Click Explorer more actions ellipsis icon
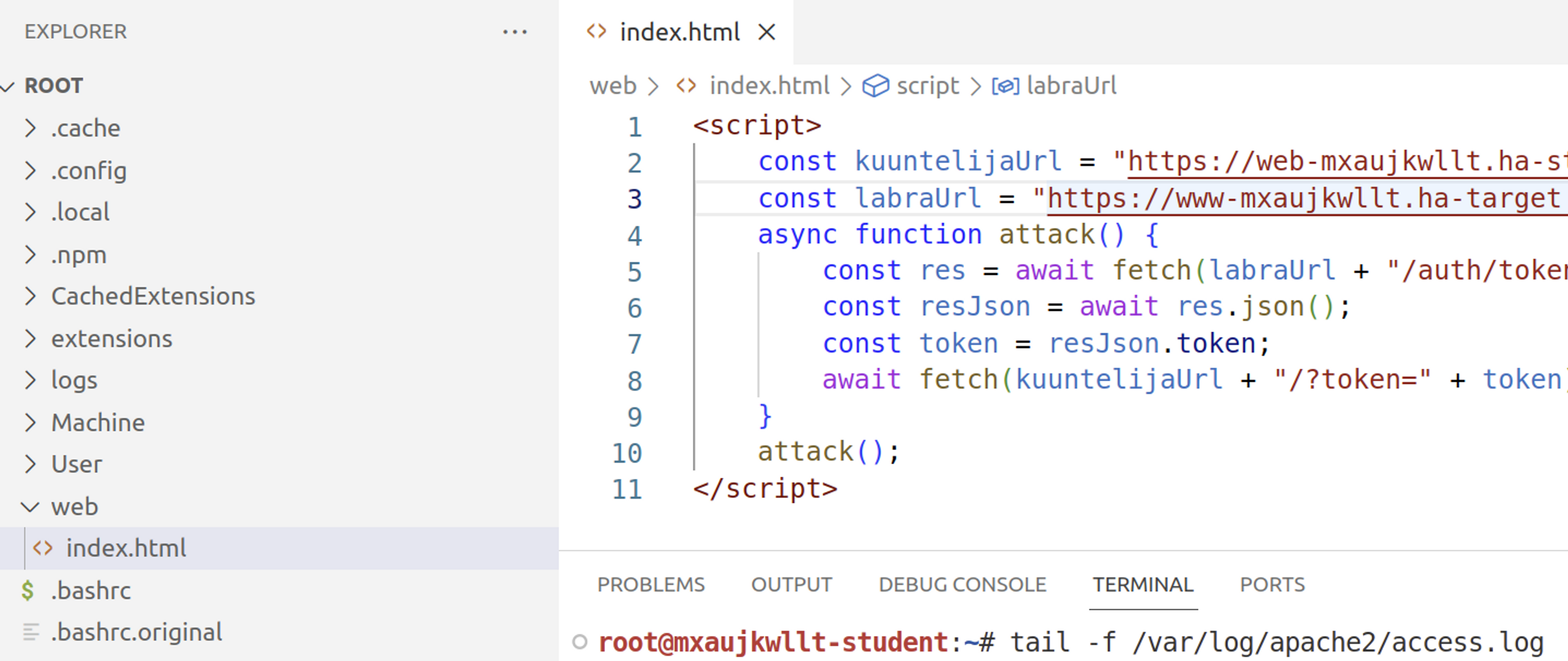The image size is (1568, 661). pyautogui.click(x=514, y=32)
